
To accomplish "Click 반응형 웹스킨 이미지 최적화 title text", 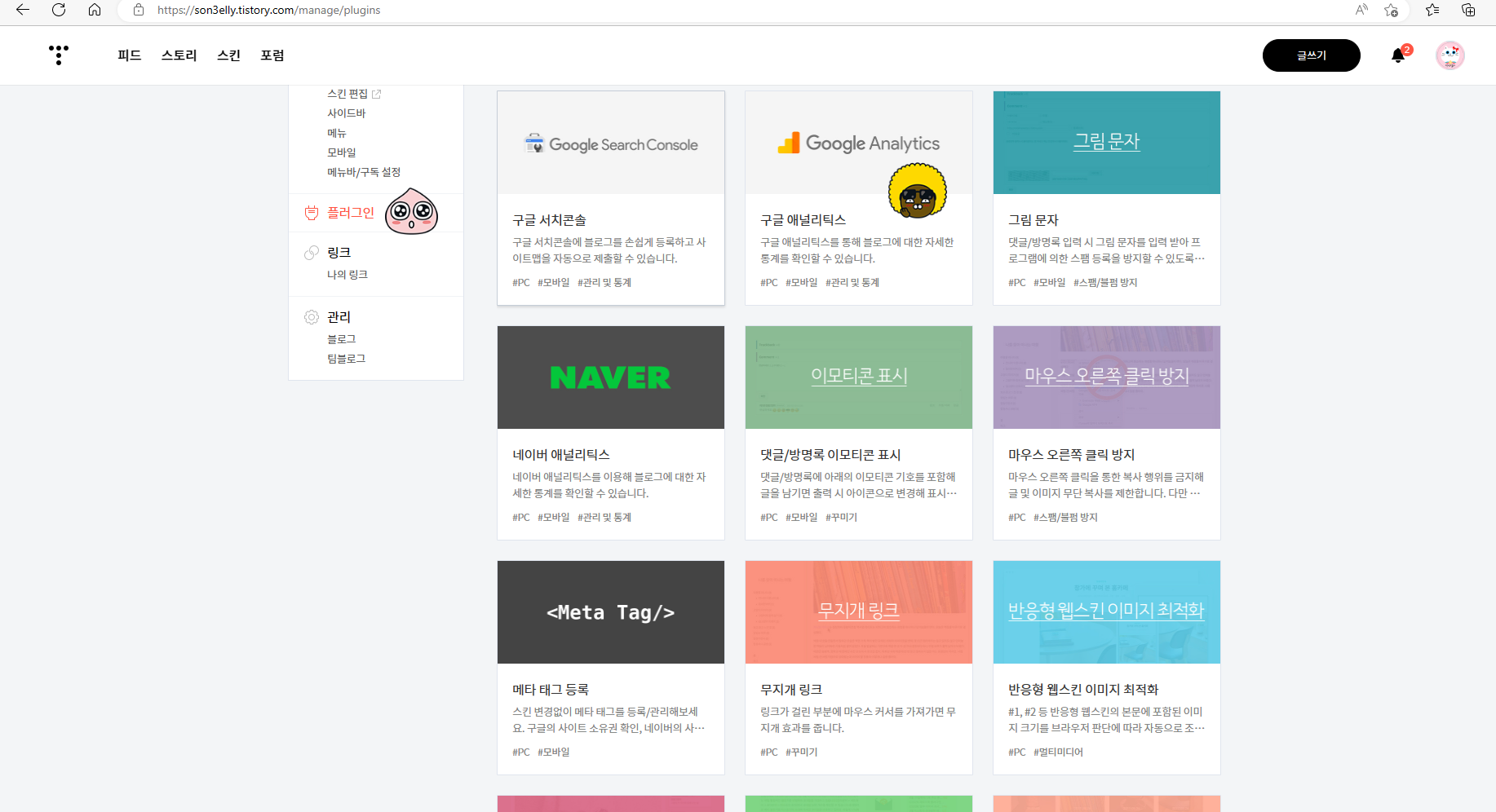I will pyautogui.click(x=1083, y=690).
